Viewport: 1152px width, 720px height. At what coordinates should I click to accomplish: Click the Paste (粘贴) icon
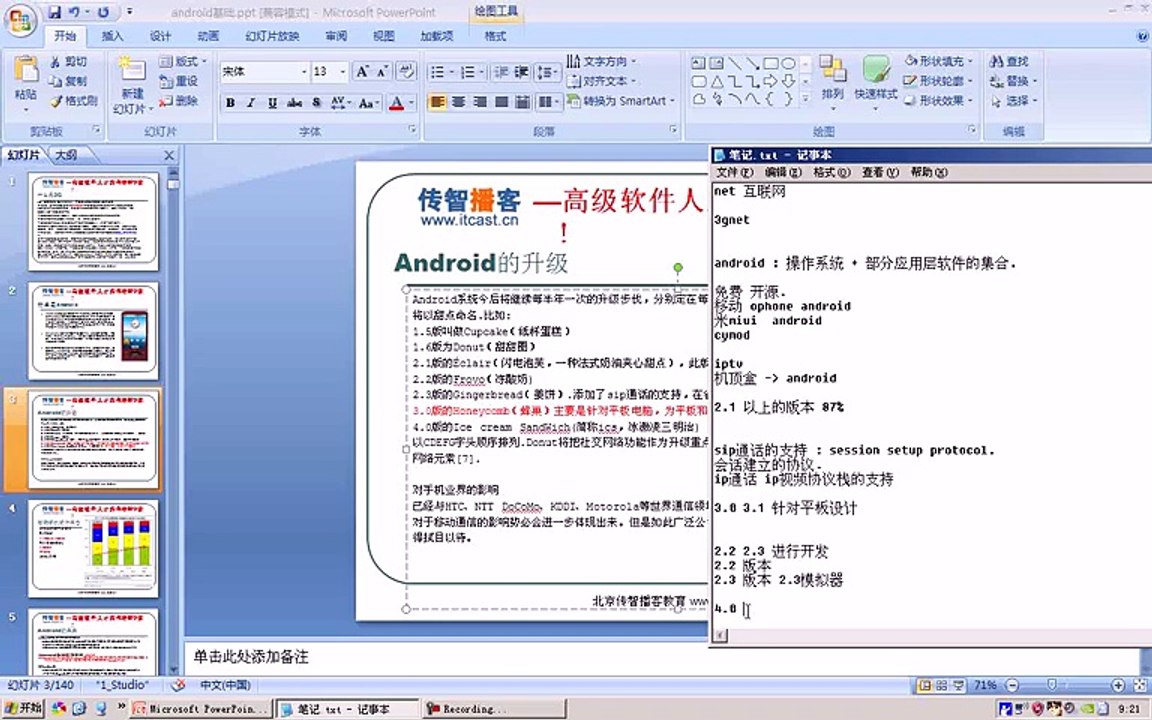(x=26, y=71)
